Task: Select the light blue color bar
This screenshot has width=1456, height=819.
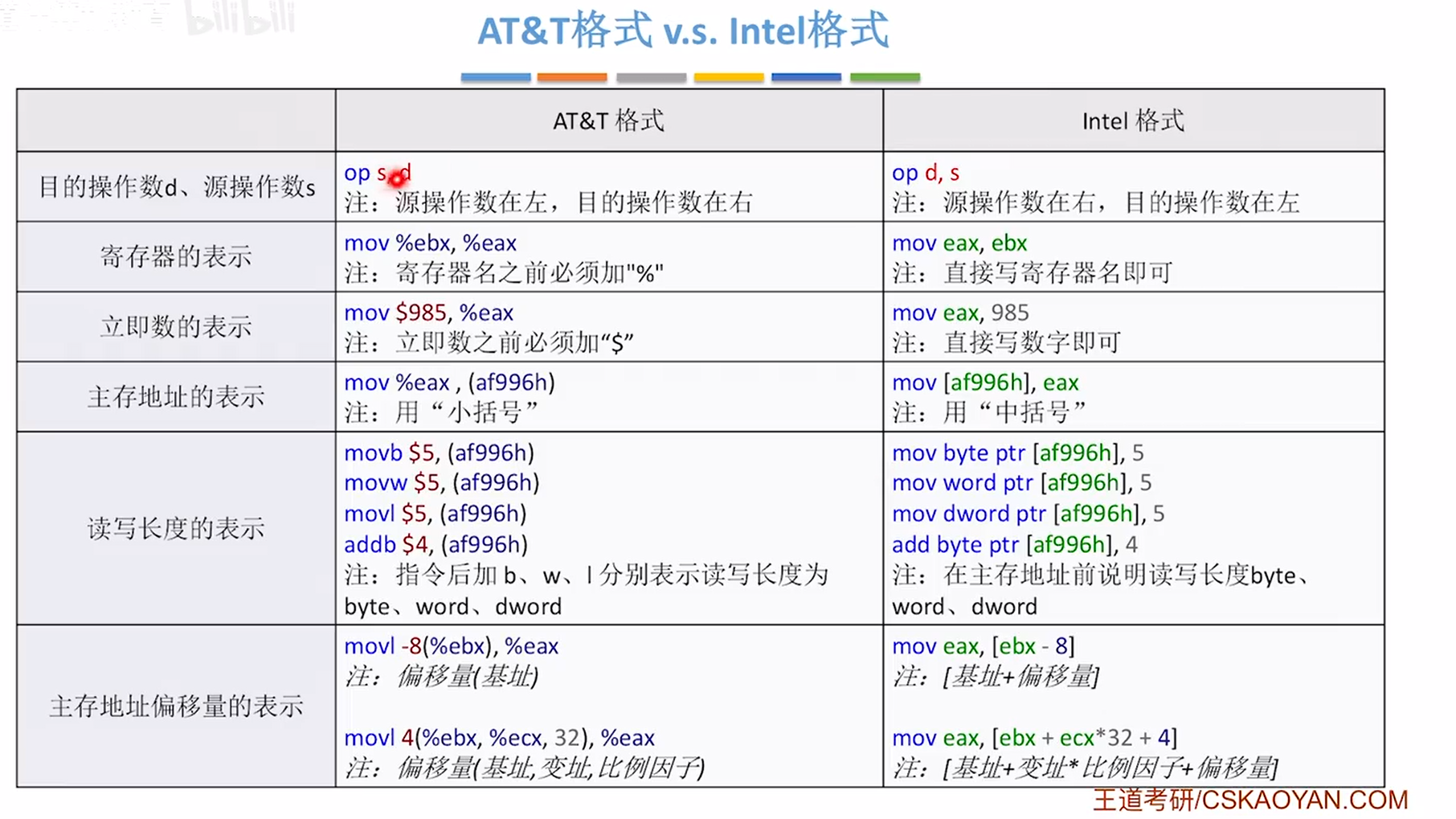Action: click(495, 77)
